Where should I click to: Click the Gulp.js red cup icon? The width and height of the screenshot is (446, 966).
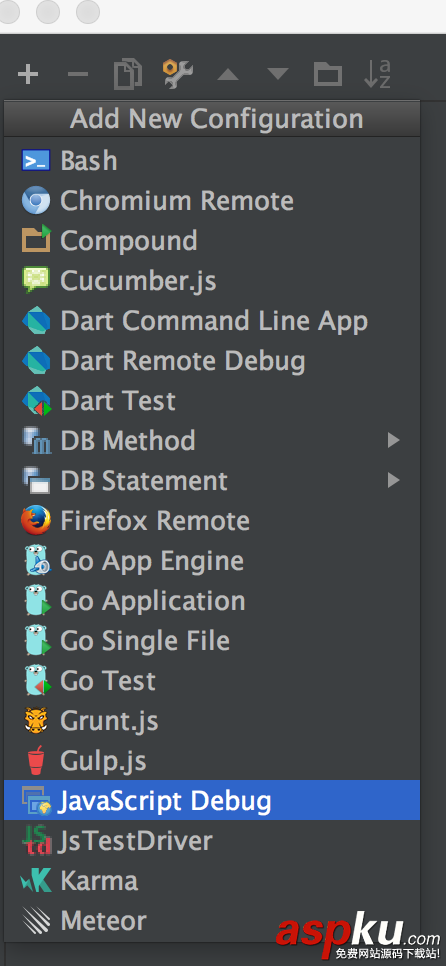pos(36,760)
